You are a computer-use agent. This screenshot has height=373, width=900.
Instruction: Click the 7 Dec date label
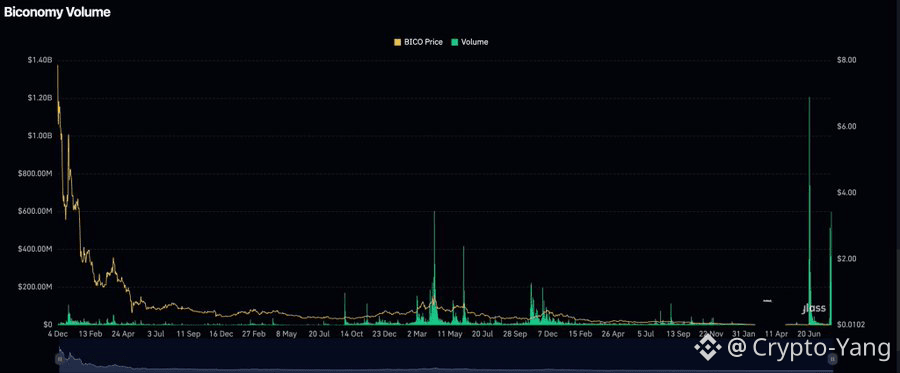549,333
